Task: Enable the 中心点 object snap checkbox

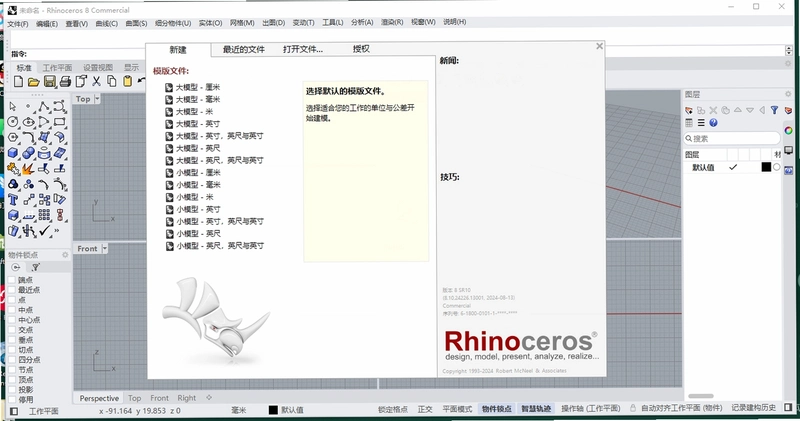Action: 12,320
